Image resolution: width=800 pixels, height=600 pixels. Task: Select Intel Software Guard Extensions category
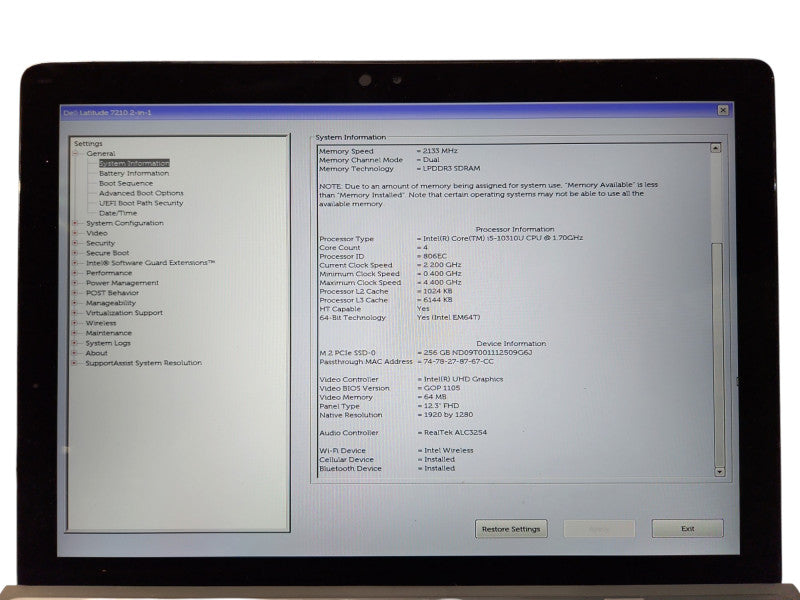pyautogui.click(x=151, y=263)
